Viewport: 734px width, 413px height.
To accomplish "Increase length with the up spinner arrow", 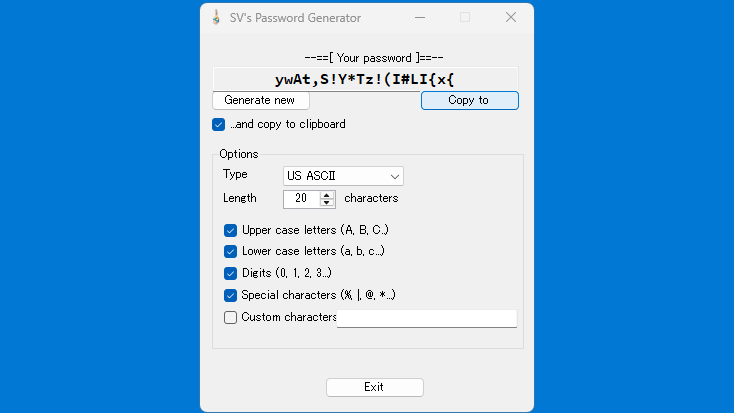I will point(327,195).
